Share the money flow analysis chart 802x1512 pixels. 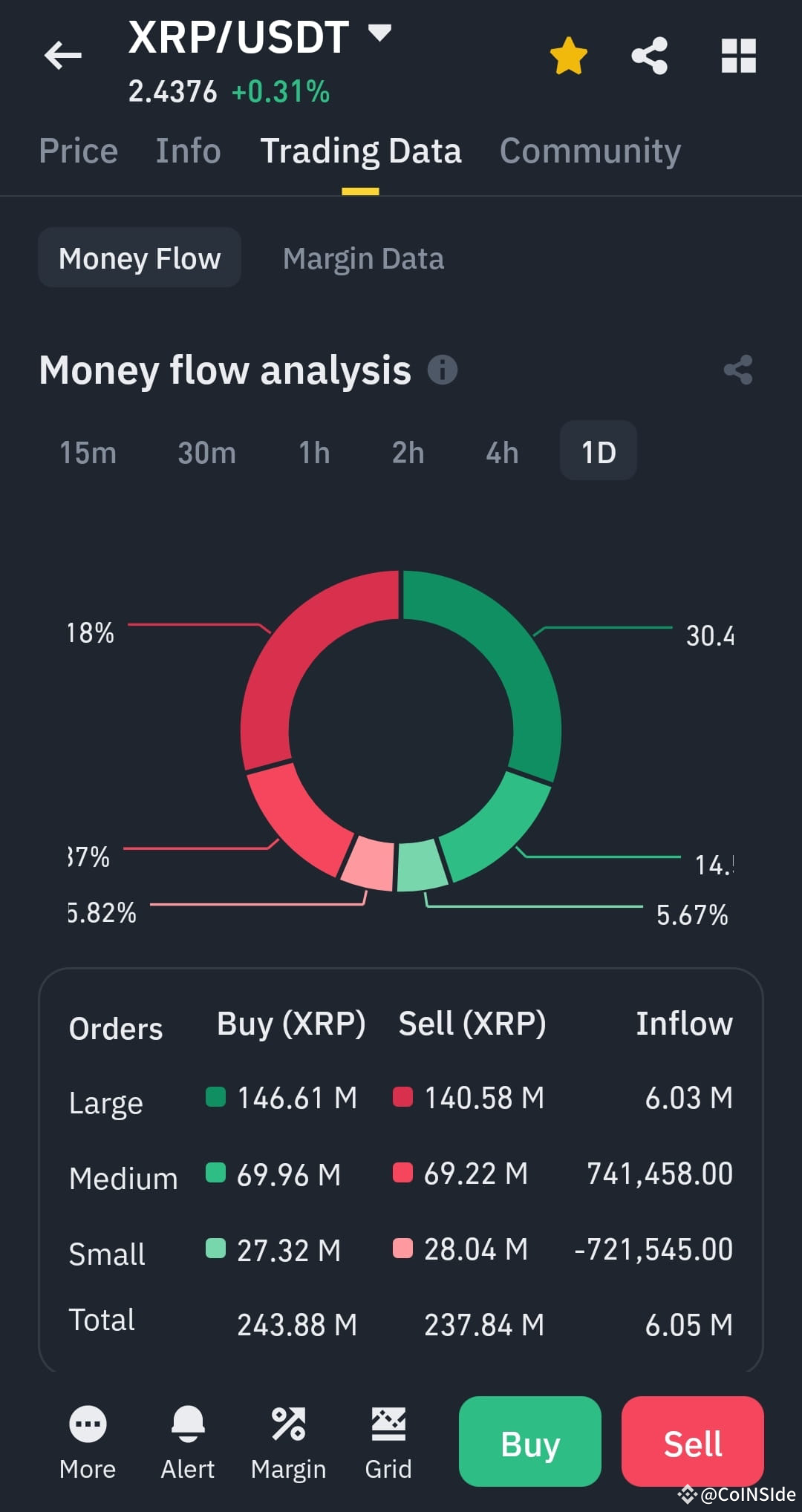[738, 370]
